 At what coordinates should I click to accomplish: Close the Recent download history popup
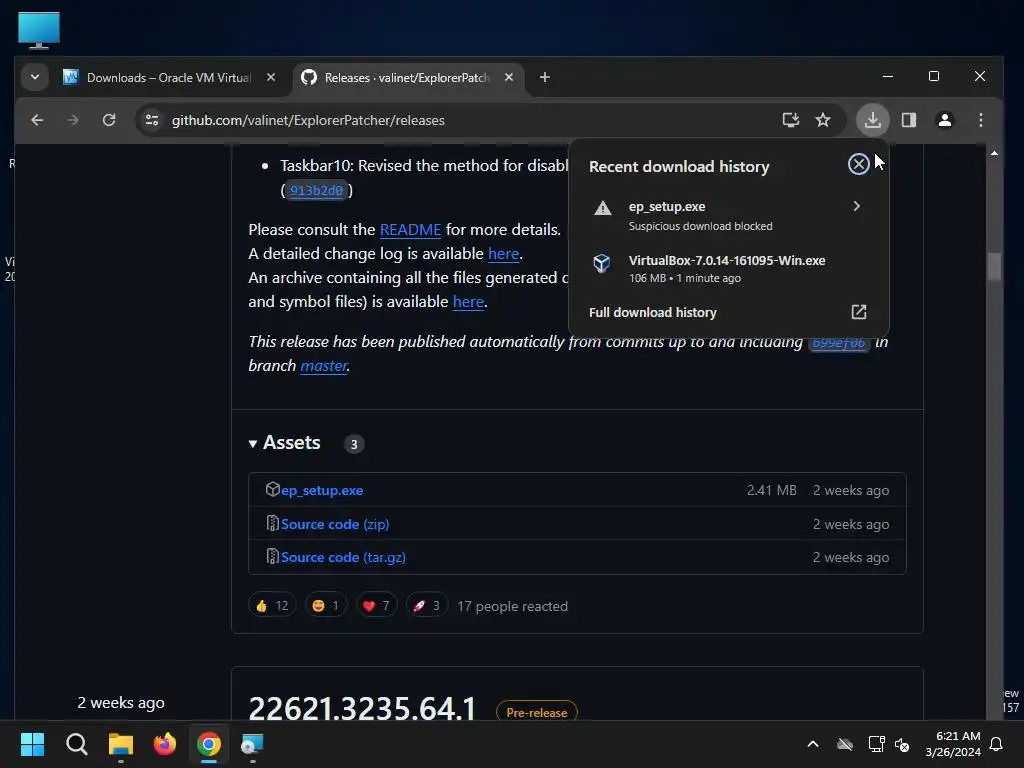pyautogui.click(x=858, y=164)
